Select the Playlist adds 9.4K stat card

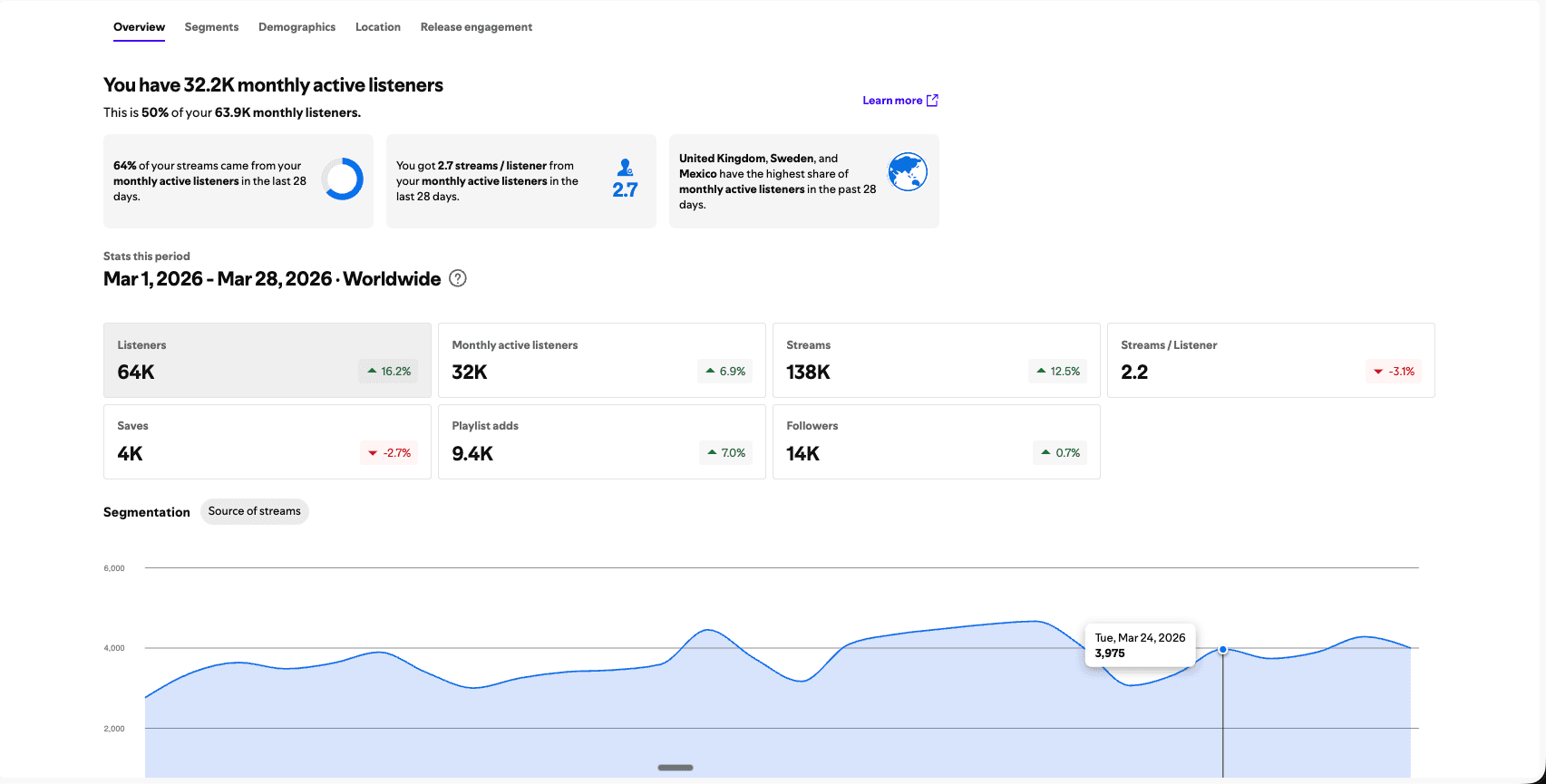[x=602, y=441]
